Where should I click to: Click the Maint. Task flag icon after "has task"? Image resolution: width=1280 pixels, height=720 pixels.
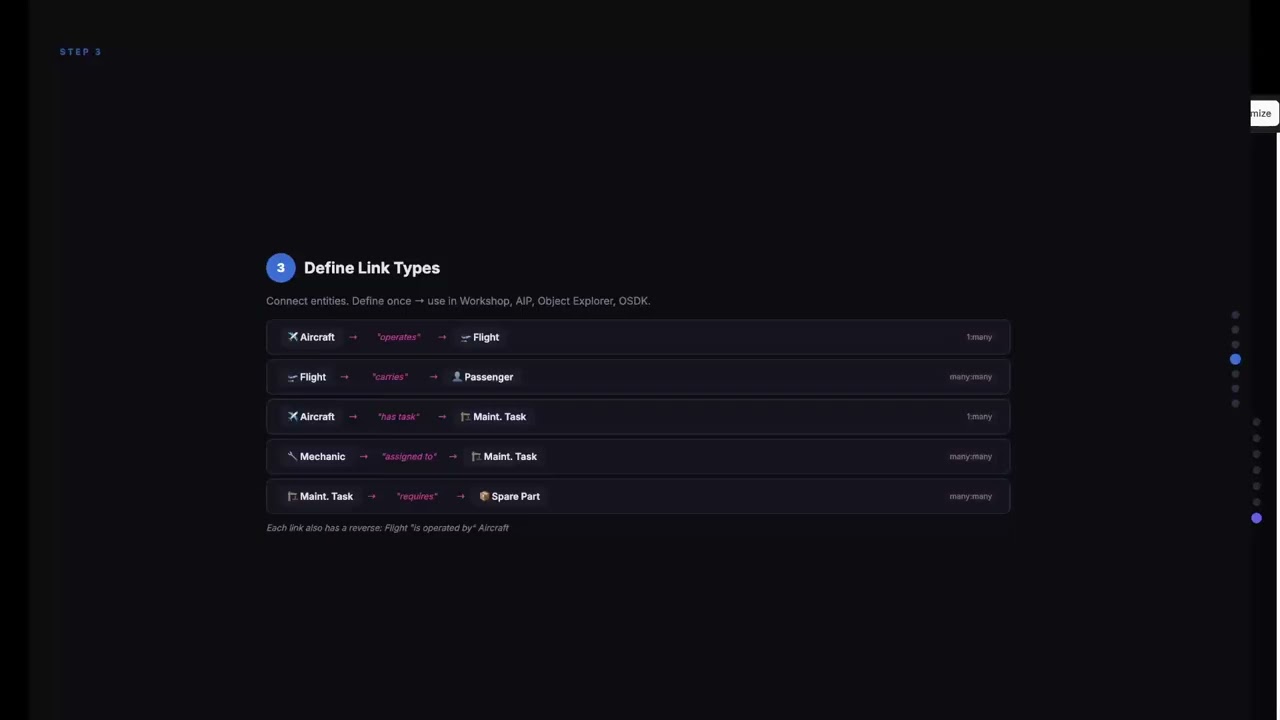point(465,417)
